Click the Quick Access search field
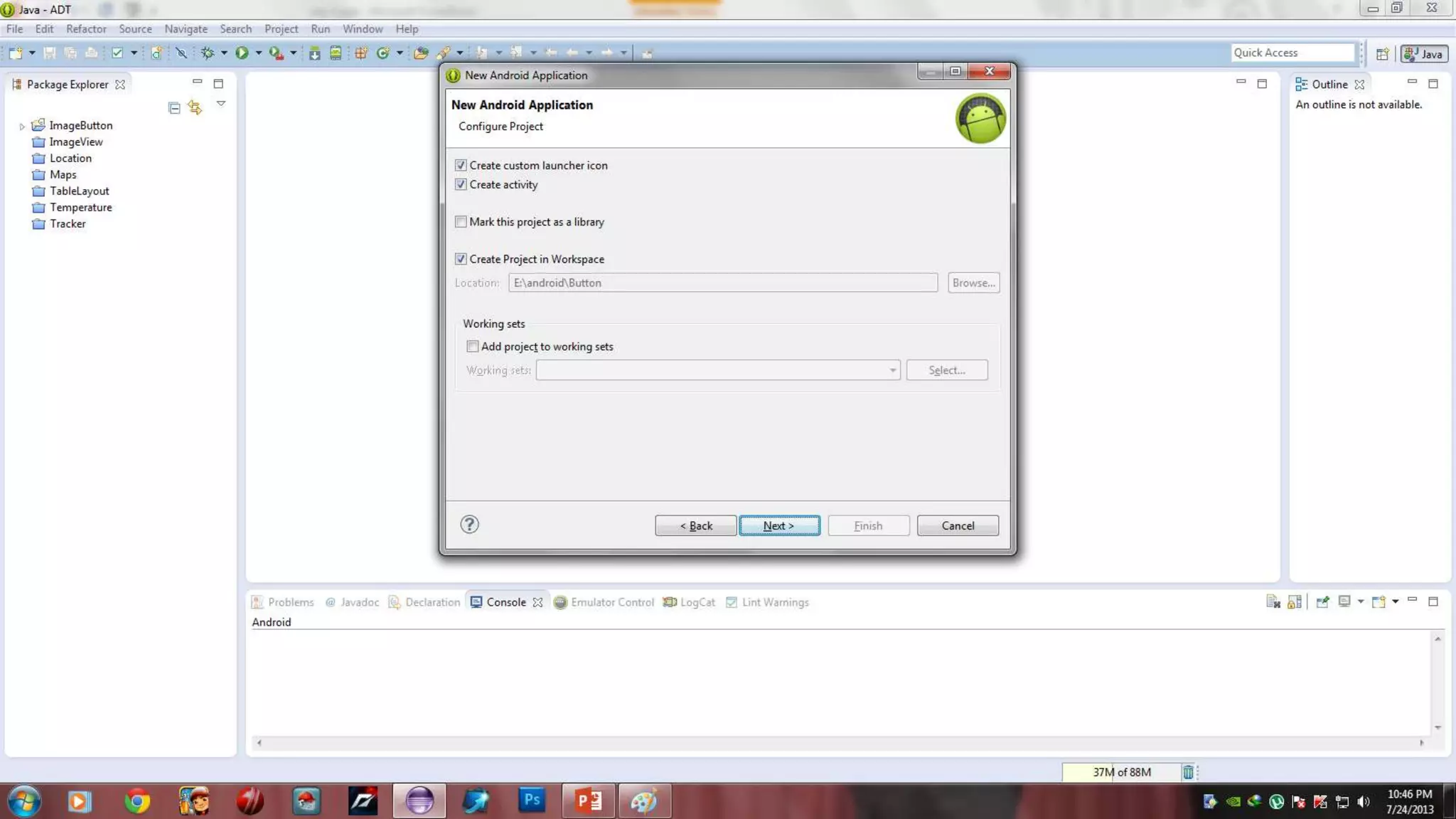 point(1292,53)
